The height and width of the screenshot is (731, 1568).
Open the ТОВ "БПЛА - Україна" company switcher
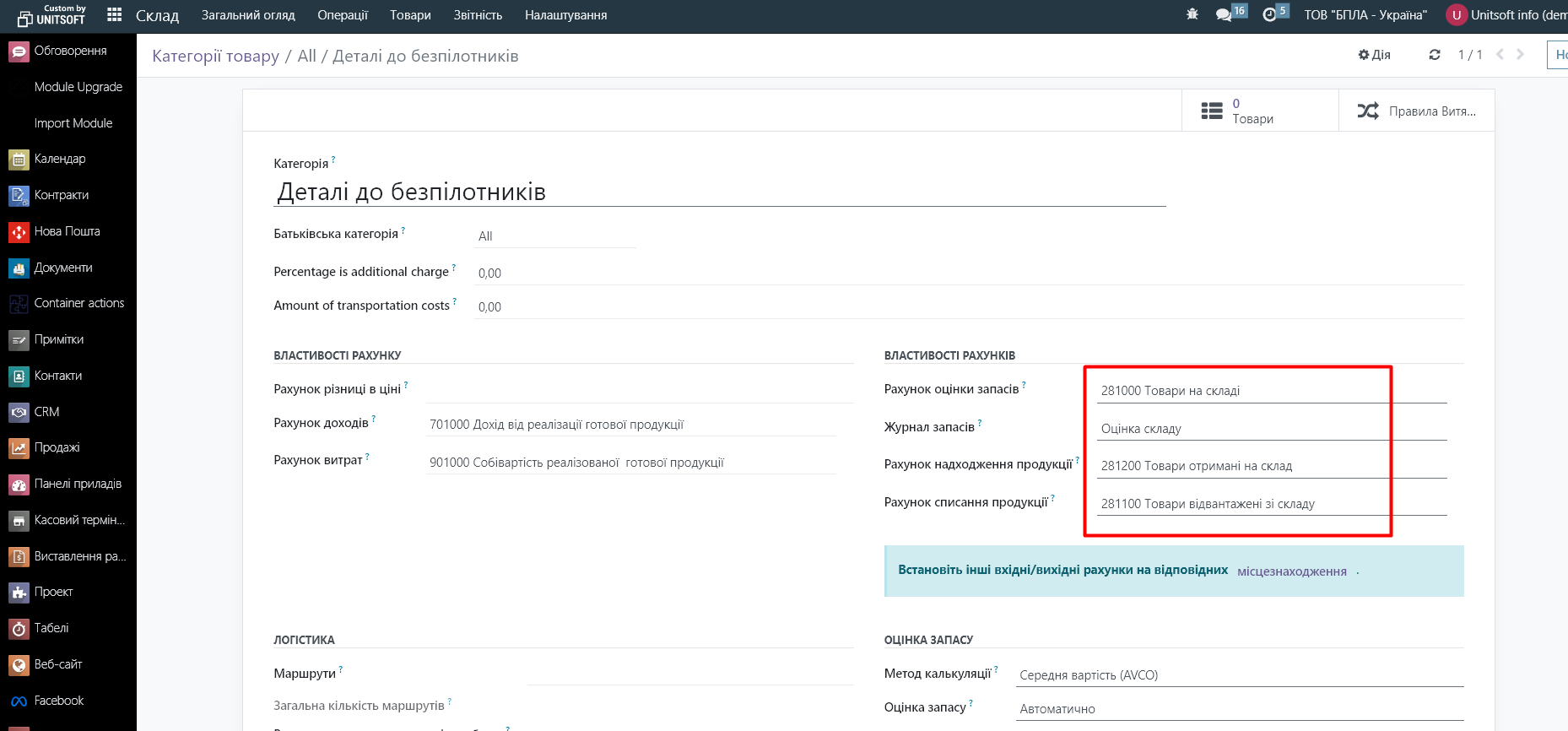click(1365, 15)
